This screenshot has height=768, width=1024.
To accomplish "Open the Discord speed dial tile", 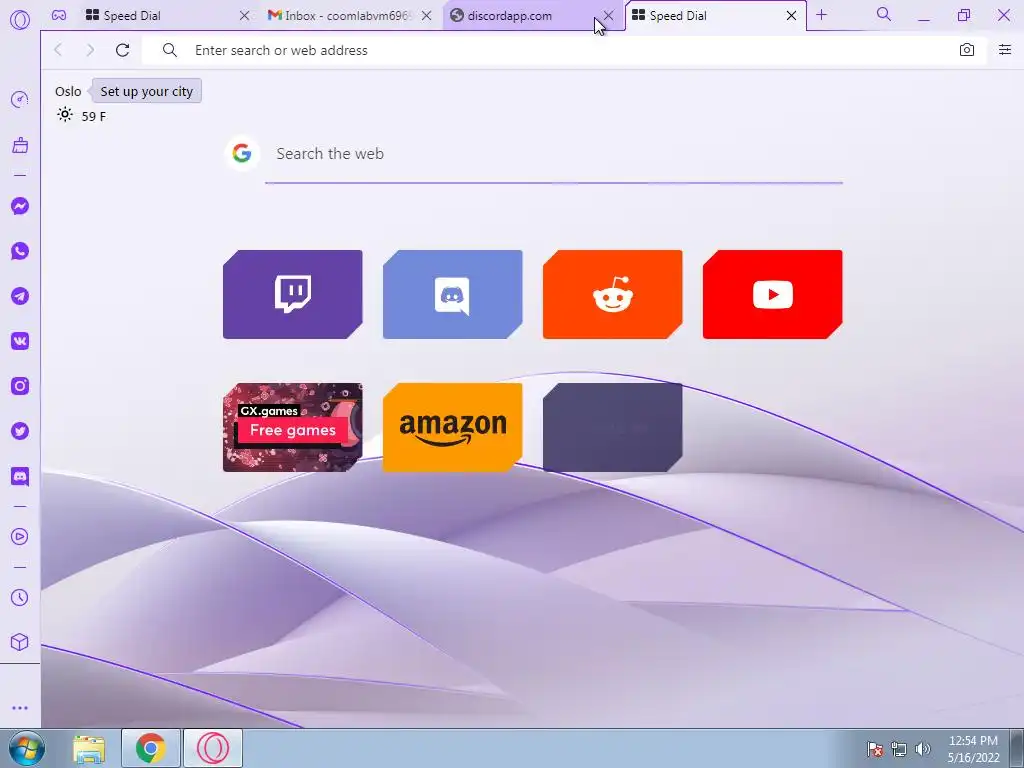I will [453, 295].
